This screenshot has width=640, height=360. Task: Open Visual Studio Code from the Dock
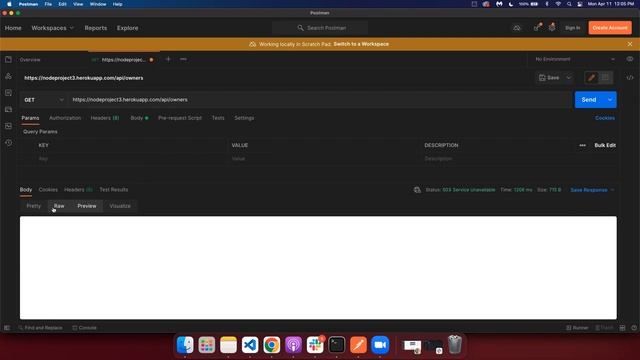[250, 345]
